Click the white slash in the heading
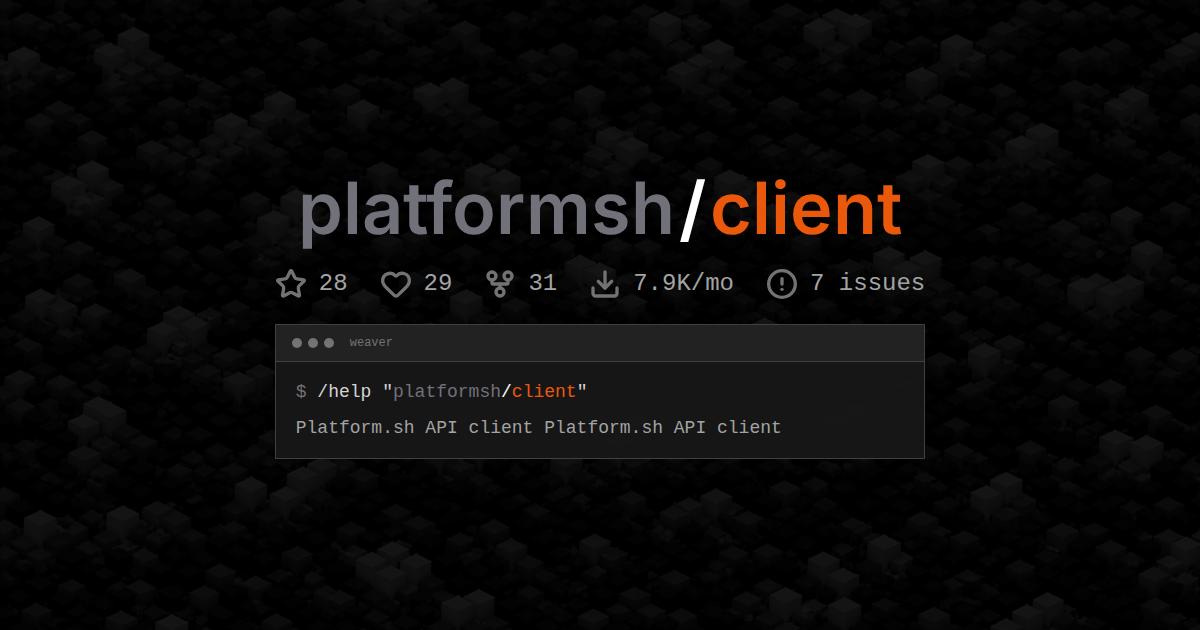Screen dimensions: 1200x630 click(x=692, y=210)
